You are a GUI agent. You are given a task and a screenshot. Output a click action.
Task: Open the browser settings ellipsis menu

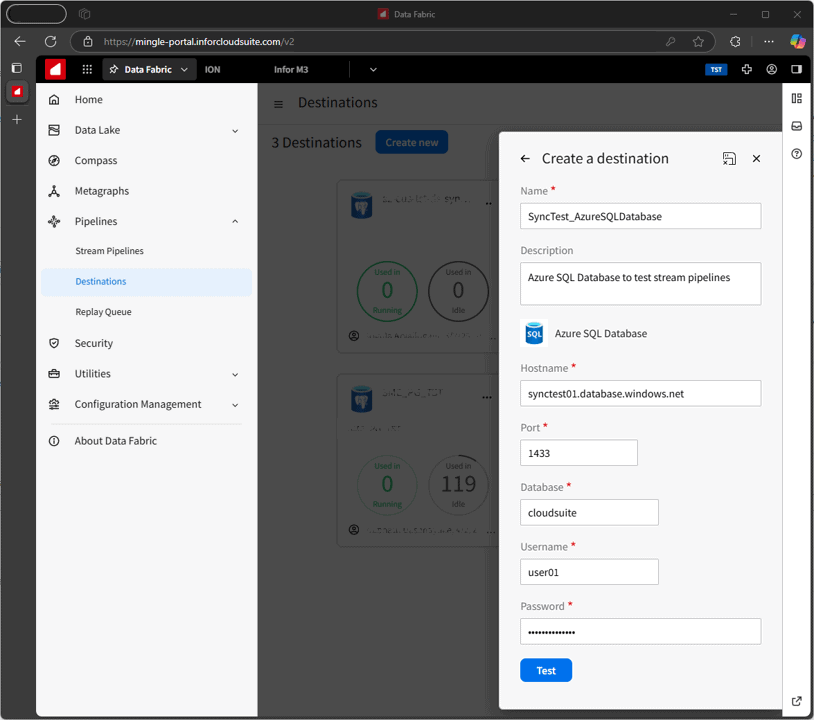(769, 42)
